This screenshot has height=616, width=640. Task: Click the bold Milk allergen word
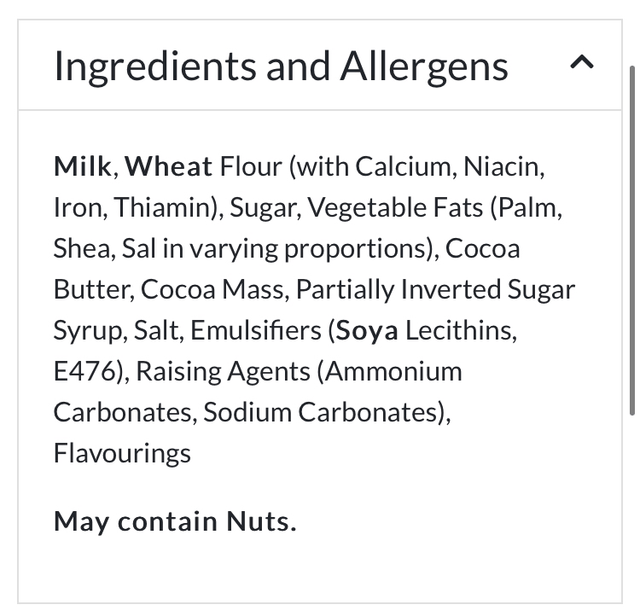[82, 166]
